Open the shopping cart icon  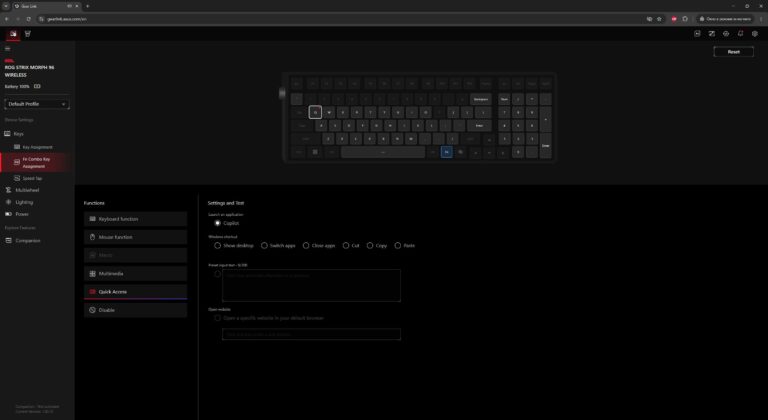click(28, 34)
